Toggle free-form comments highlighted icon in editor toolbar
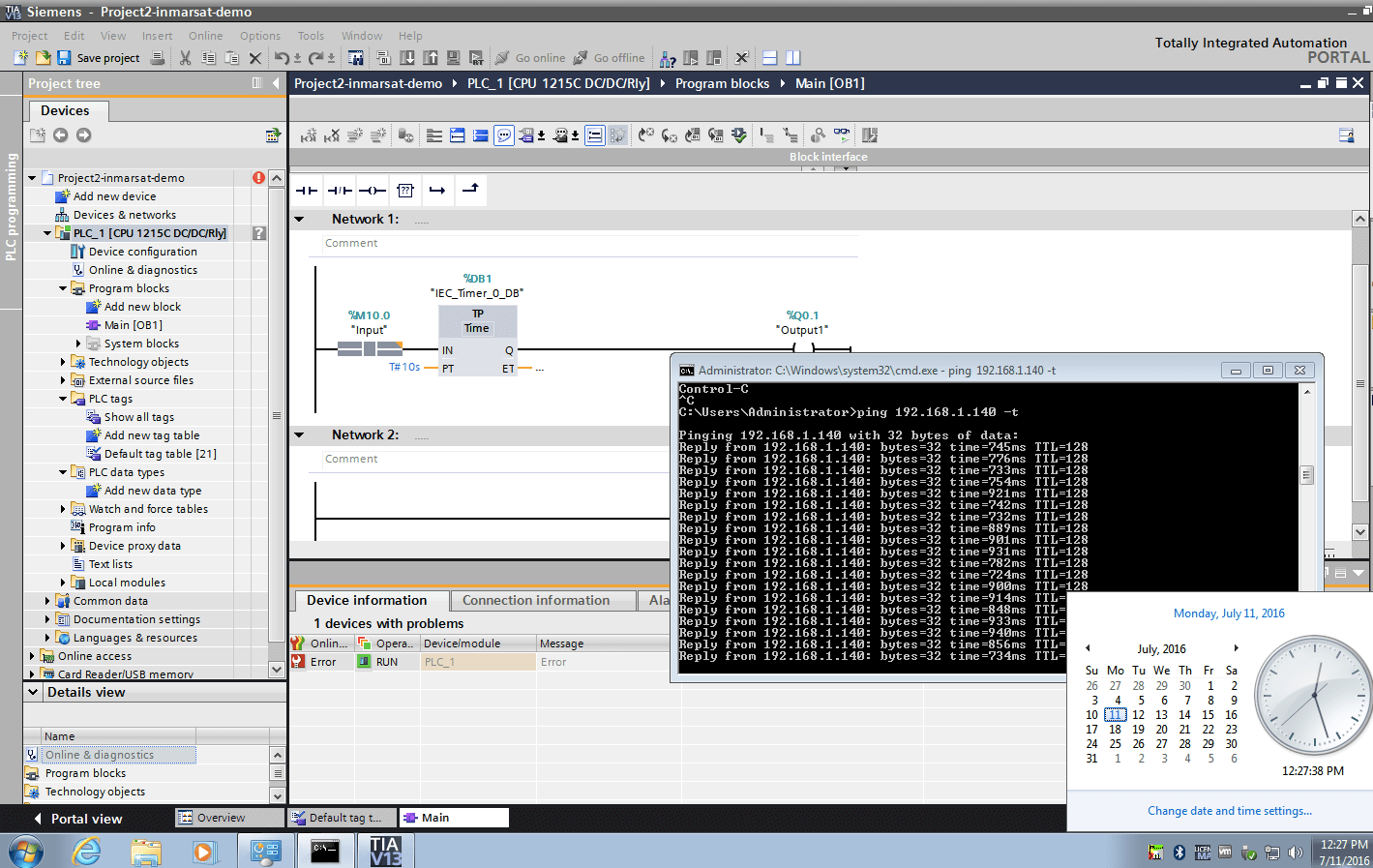 504,135
